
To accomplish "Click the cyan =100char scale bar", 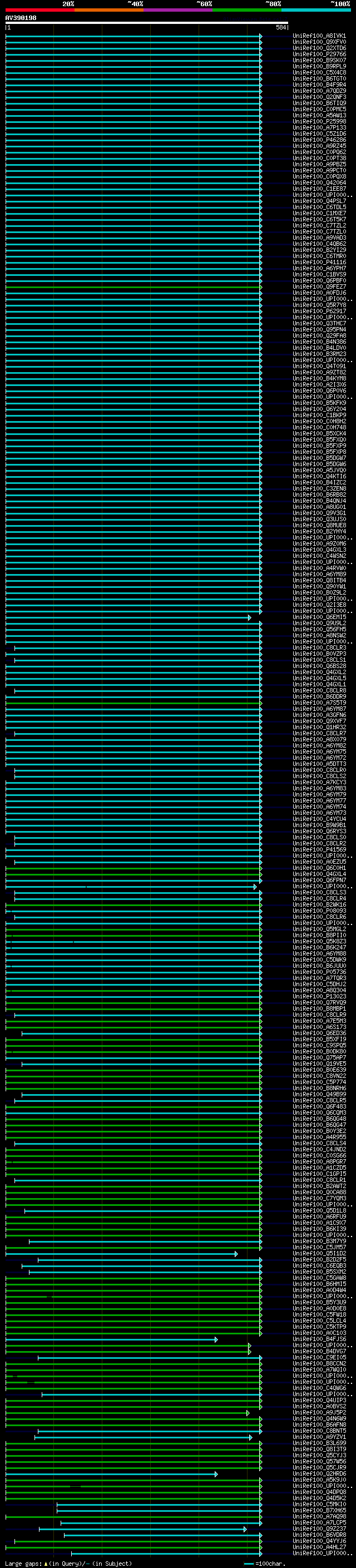I will click(x=249, y=1564).
